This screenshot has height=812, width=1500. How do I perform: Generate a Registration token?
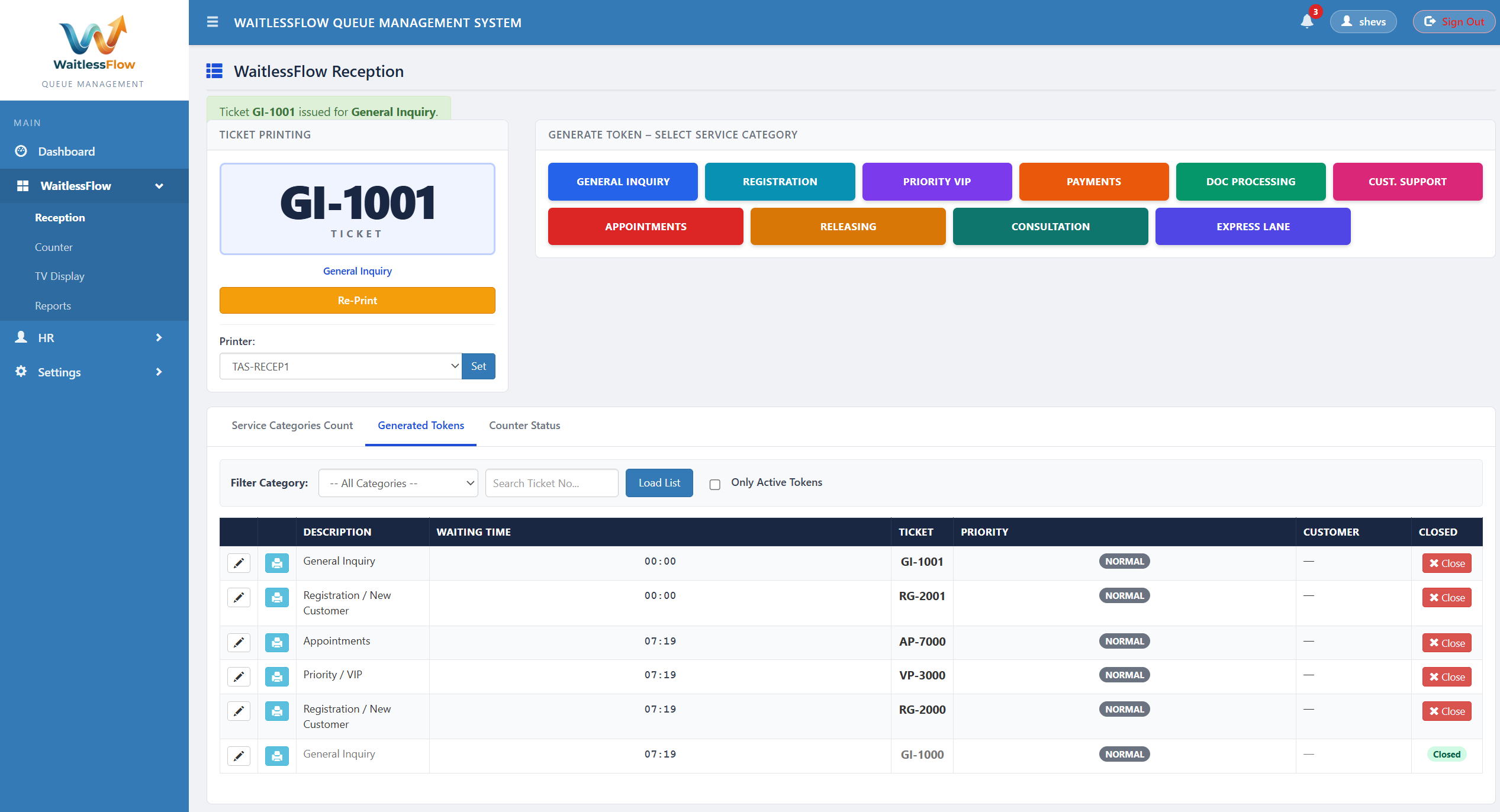pos(780,182)
